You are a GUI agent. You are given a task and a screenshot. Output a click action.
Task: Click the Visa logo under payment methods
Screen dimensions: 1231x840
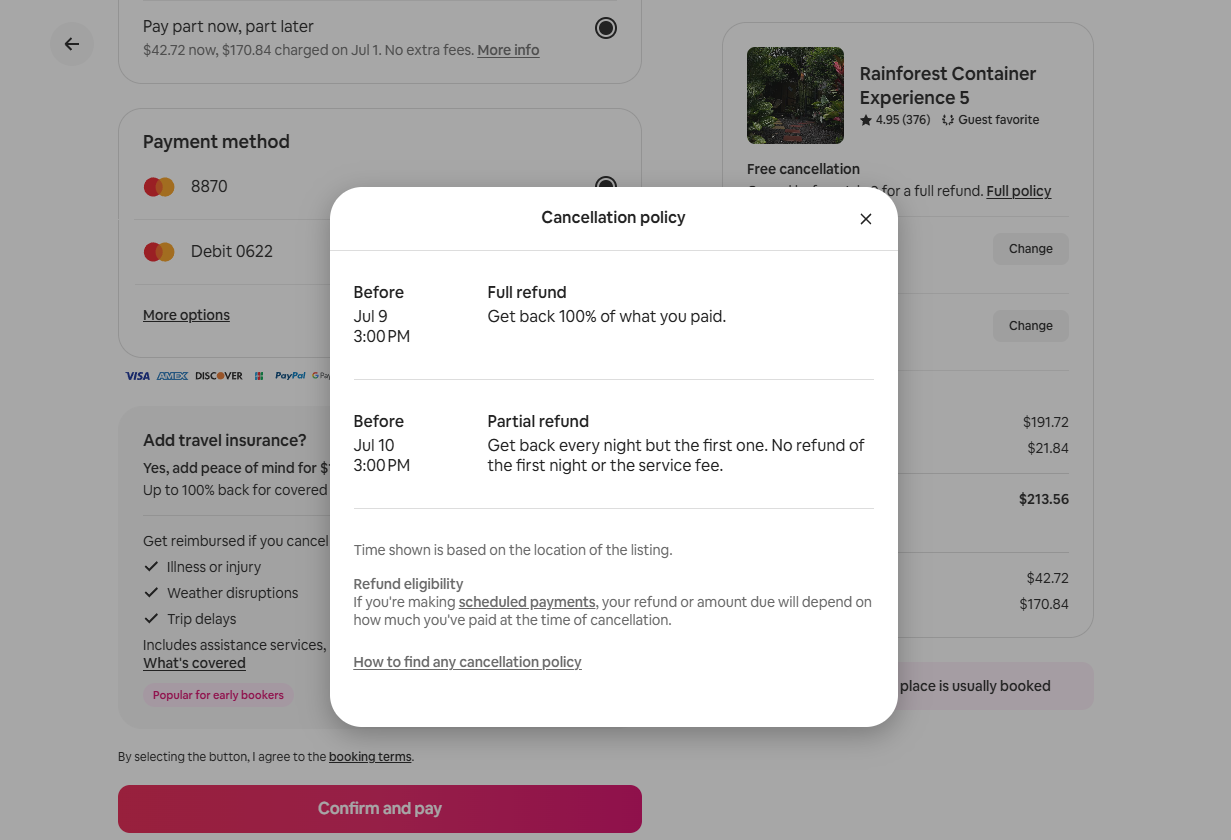click(137, 376)
